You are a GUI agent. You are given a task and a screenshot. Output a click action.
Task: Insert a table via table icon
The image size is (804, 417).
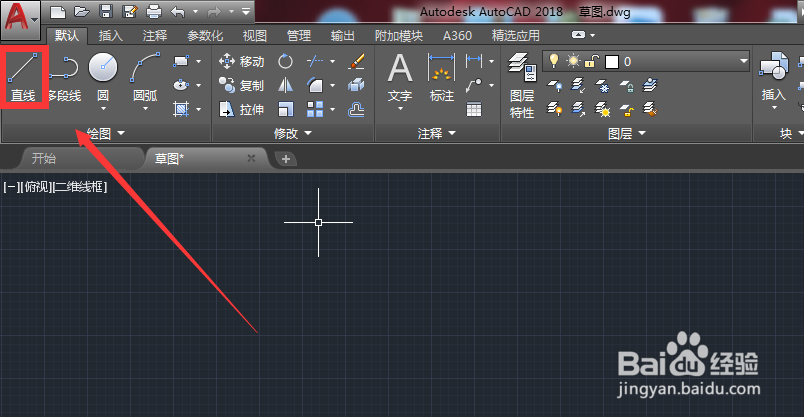pos(474,109)
